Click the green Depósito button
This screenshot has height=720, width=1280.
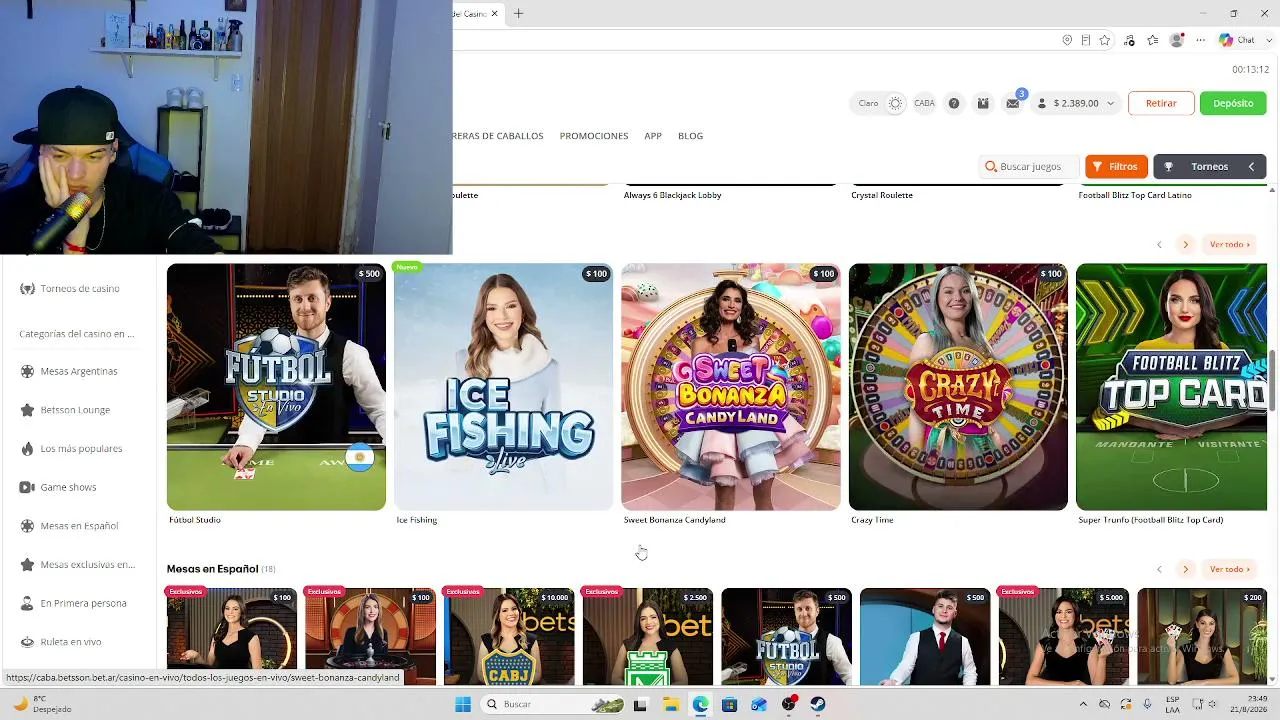coord(1233,103)
